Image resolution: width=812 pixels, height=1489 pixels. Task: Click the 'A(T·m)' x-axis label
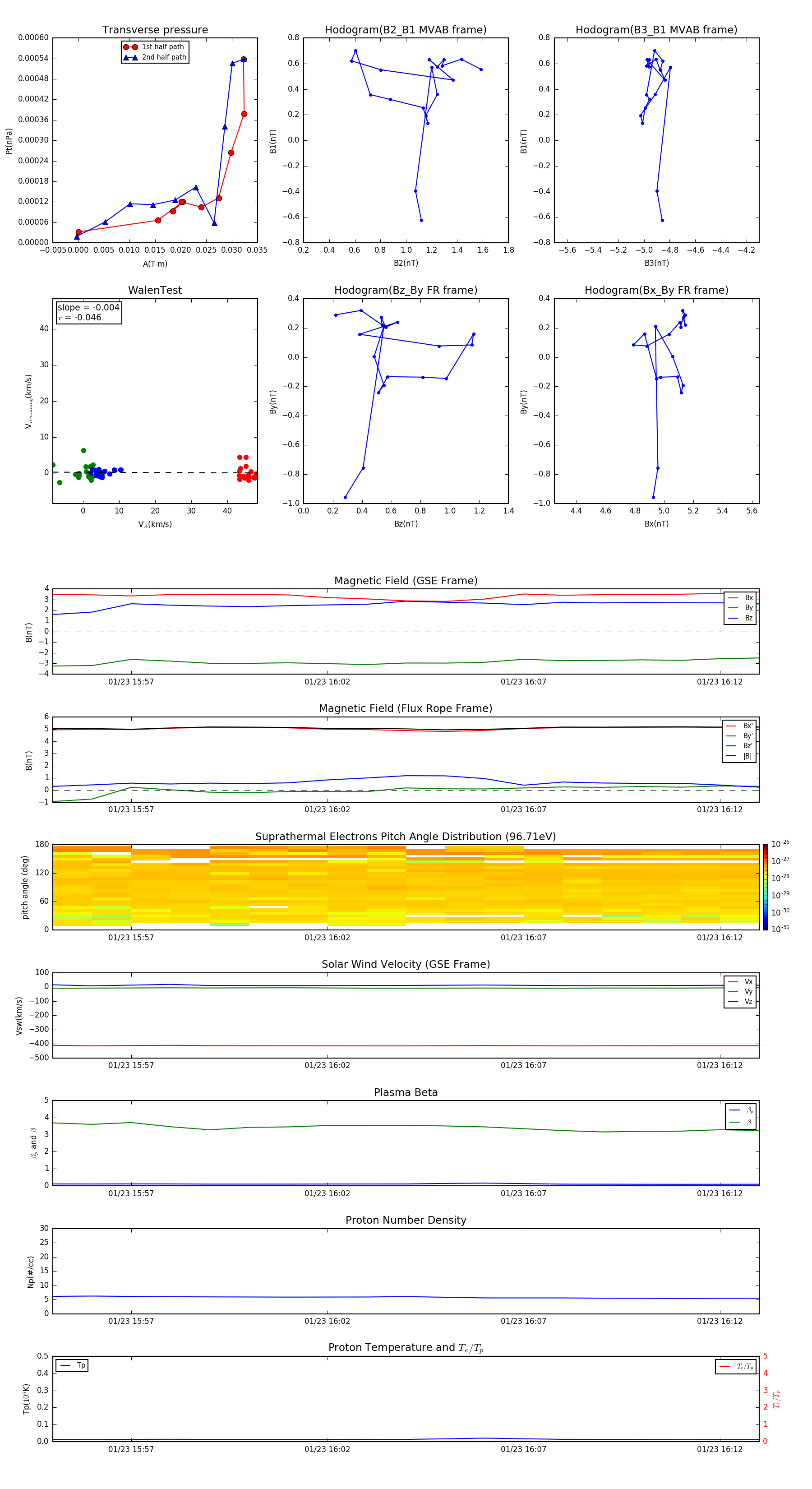click(155, 264)
